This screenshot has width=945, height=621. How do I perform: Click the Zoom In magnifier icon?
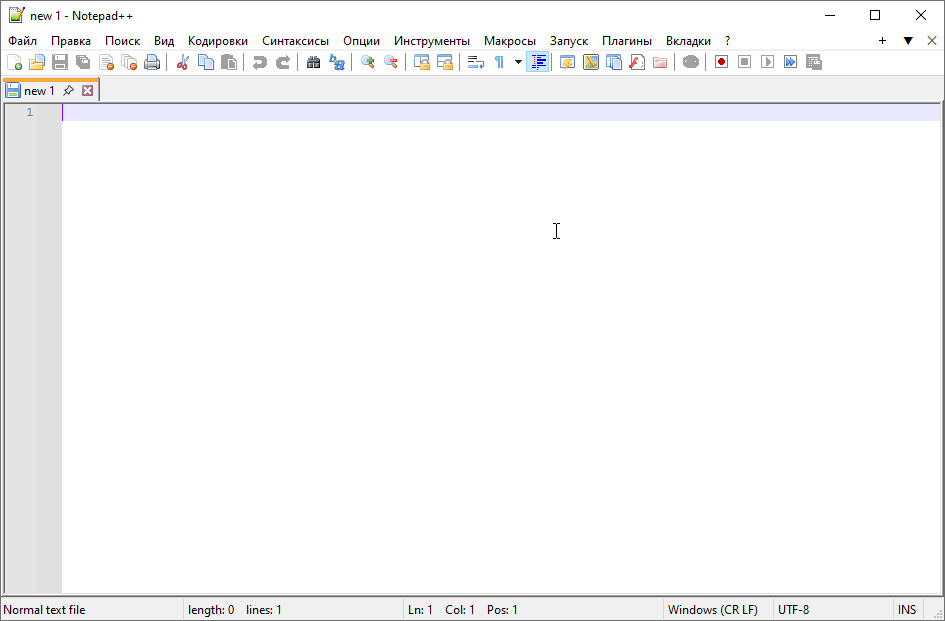[x=367, y=62]
